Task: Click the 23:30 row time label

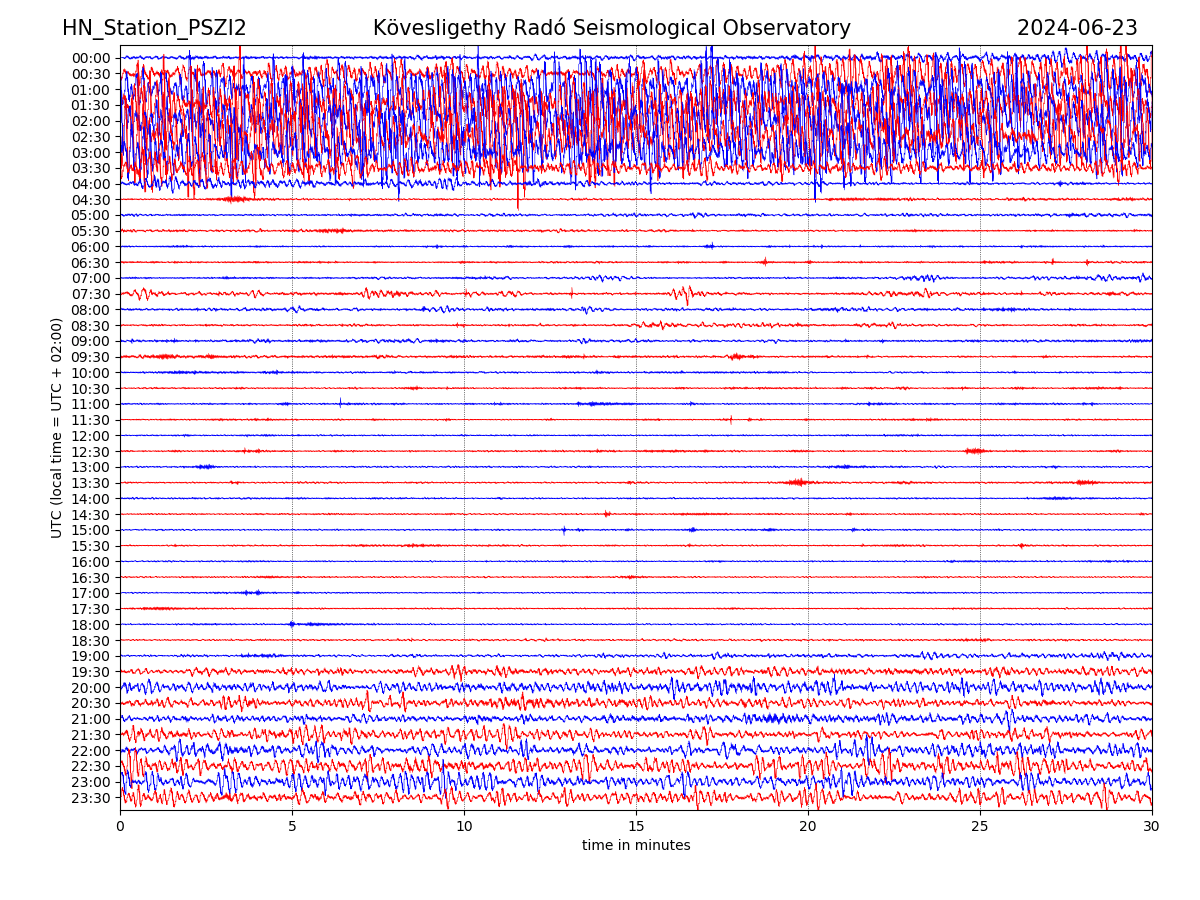Action: point(91,798)
